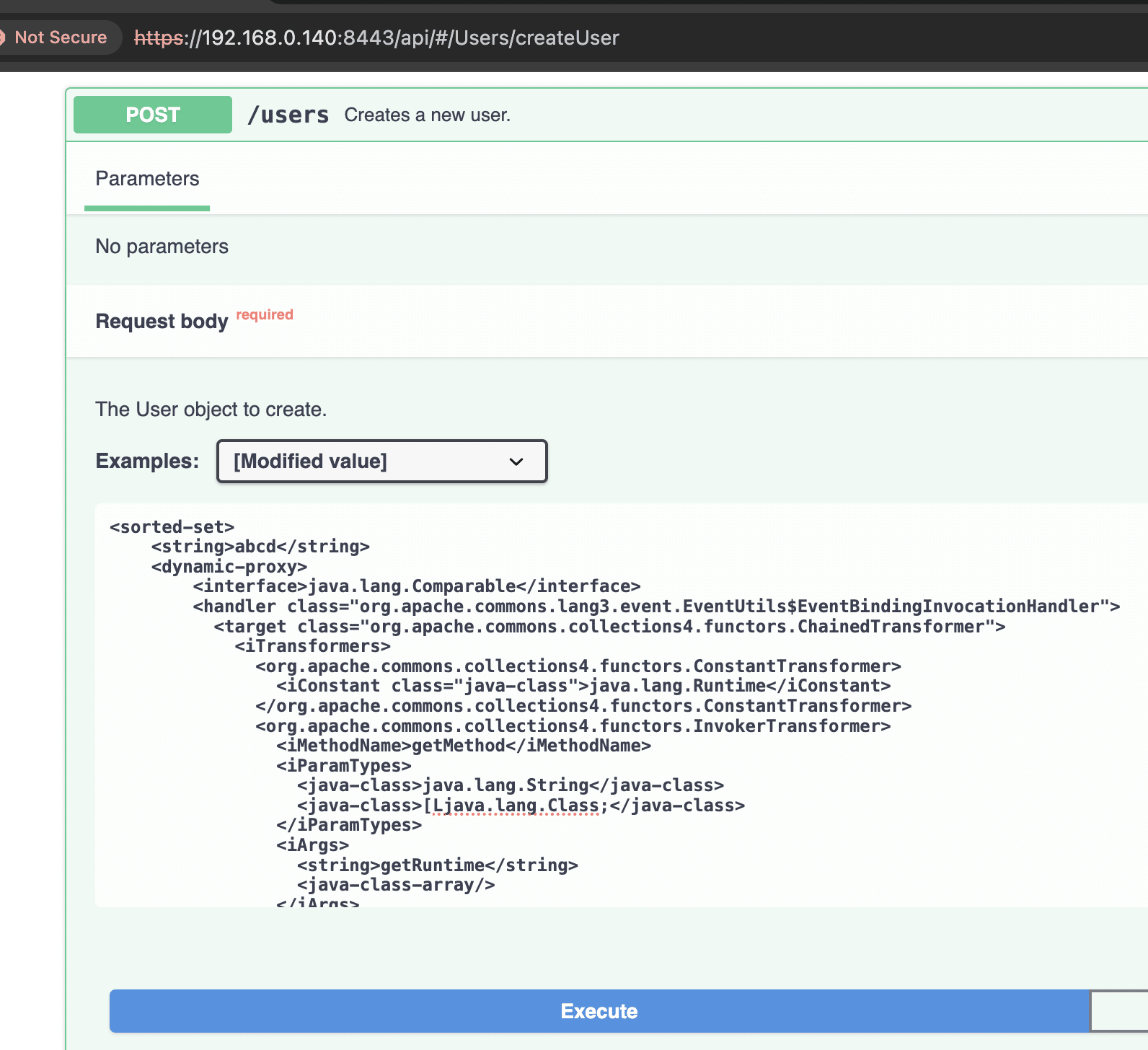Click the <string>abcd</string> line
This screenshot has height=1050, width=1148.
(x=260, y=547)
